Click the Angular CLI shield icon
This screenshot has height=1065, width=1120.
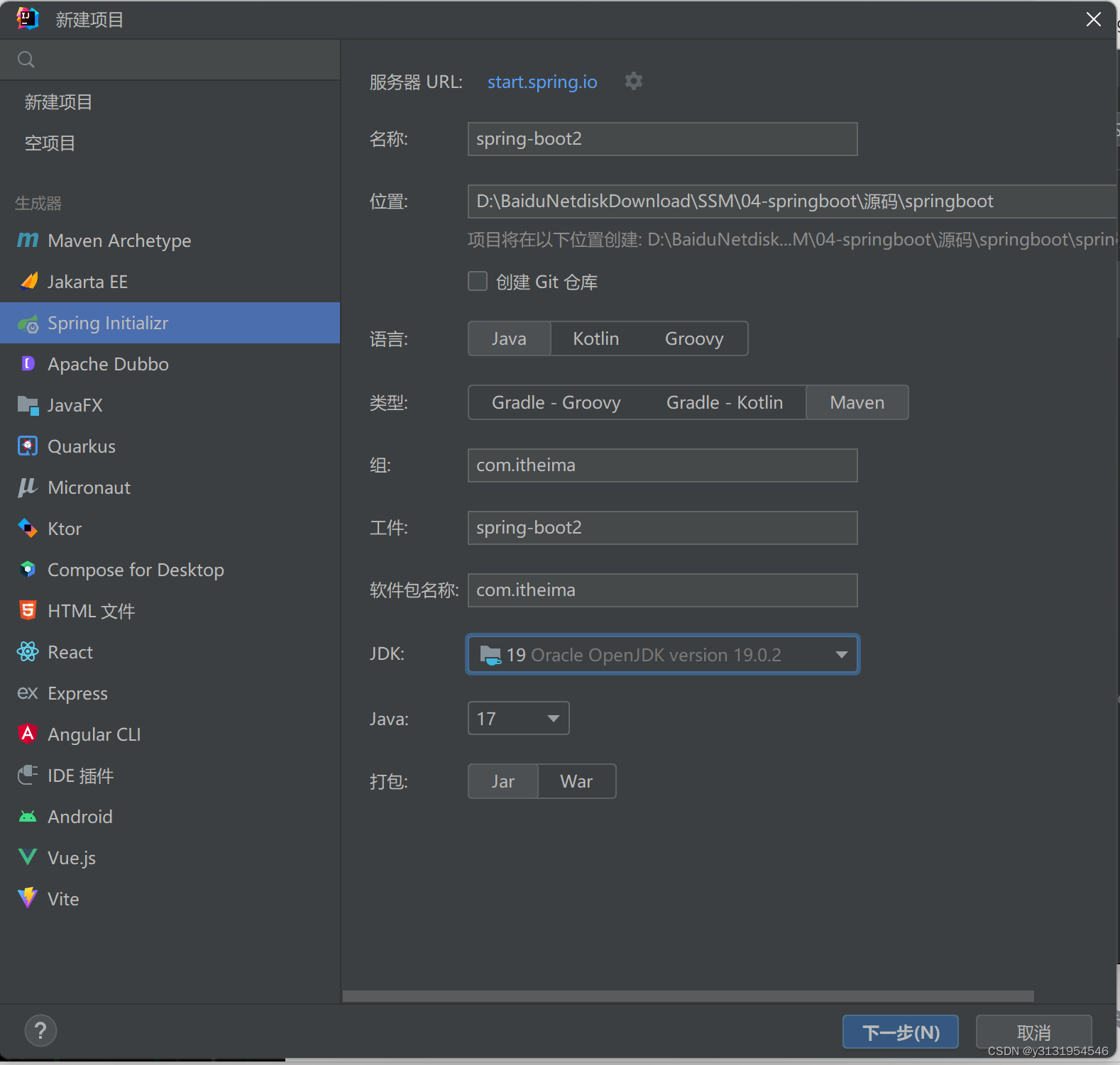click(28, 734)
